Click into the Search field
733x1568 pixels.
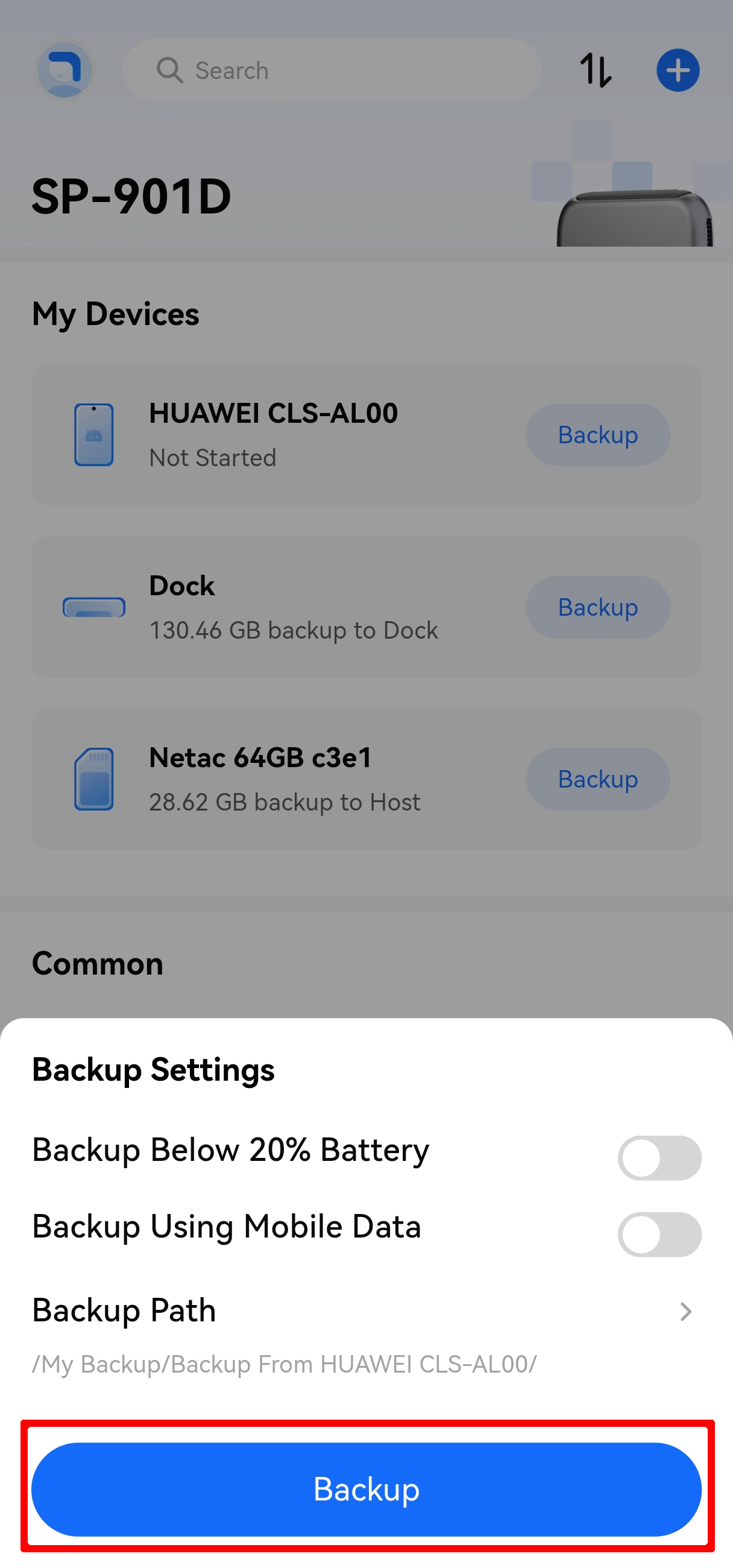point(353,71)
